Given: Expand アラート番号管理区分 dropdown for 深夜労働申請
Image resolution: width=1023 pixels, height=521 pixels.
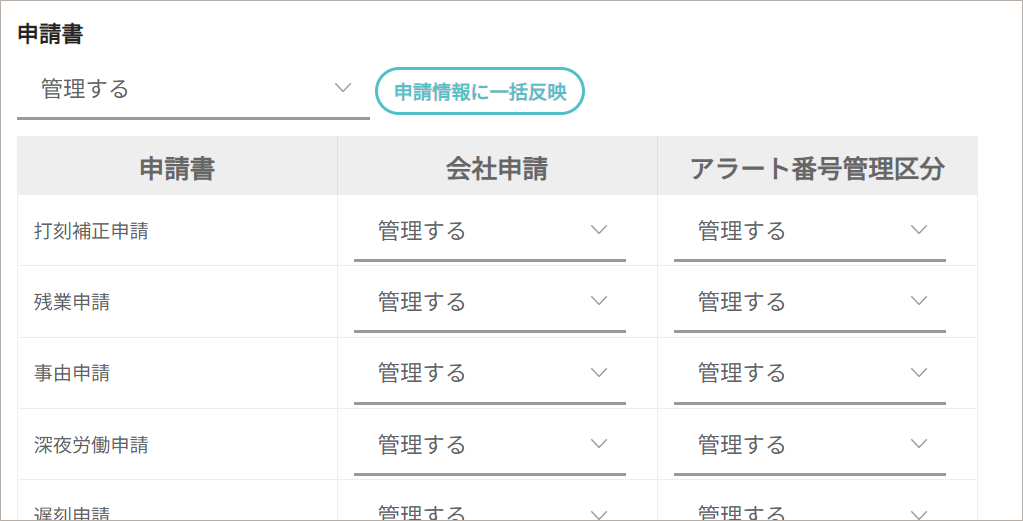Looking at the screenshot, I should (x=810, y=444).
